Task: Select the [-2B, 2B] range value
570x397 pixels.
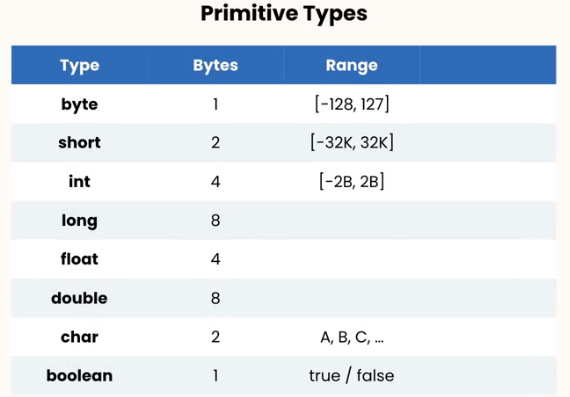Action: coord(352,181)
